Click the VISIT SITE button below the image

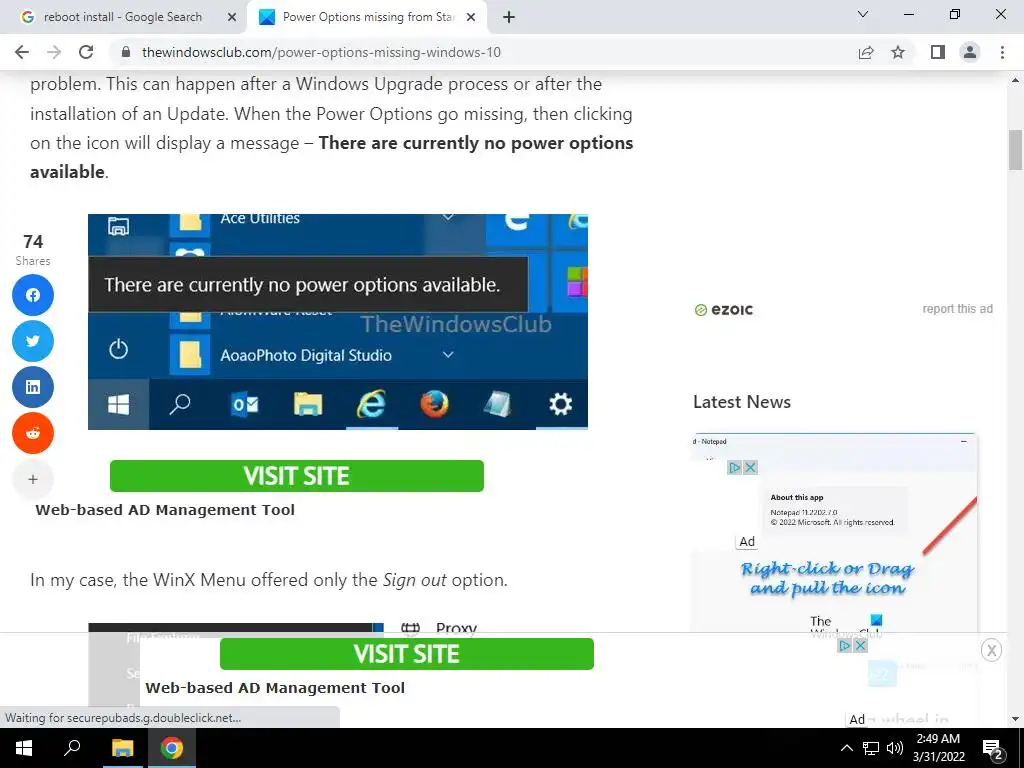[296, 476]
